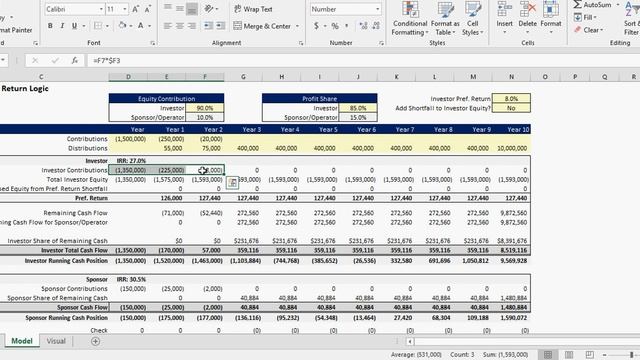Open Alignment settings dialog launcher
Viewport: 640px width, 360px height.
point(301,43)
